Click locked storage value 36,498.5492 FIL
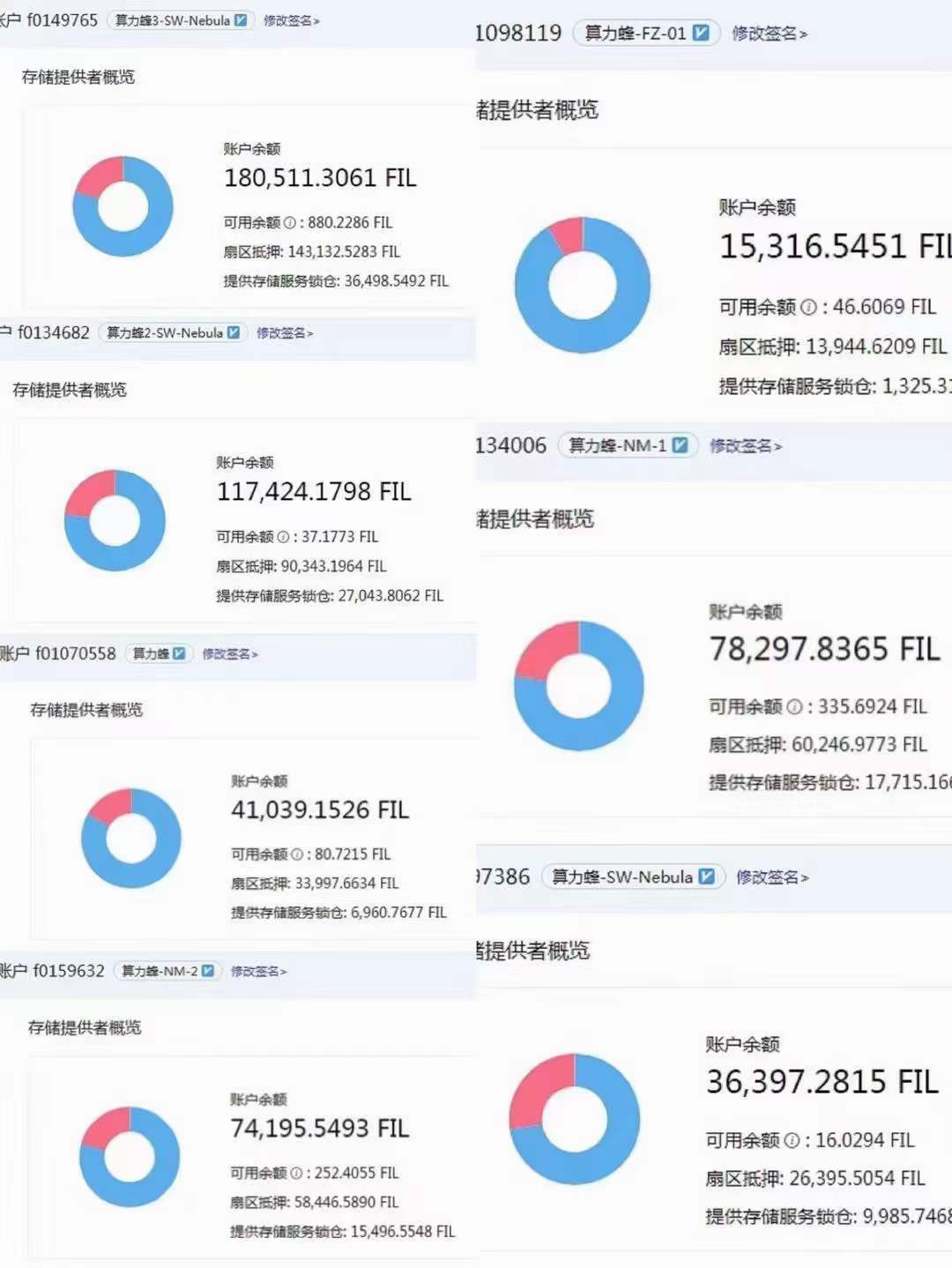 (397, 280)
